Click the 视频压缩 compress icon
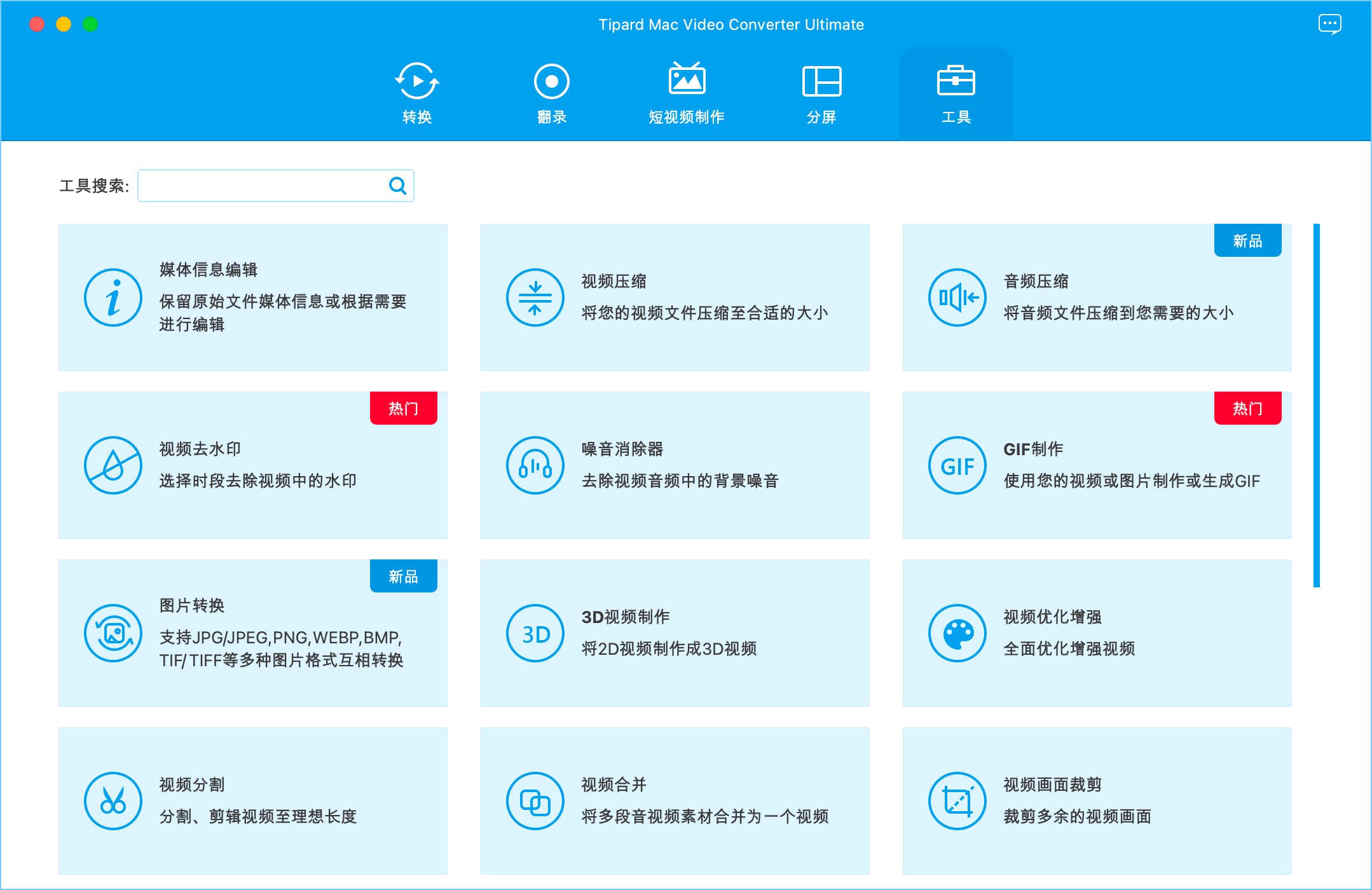This screenshot has height=890, width=1372. [x=535, y=298]
